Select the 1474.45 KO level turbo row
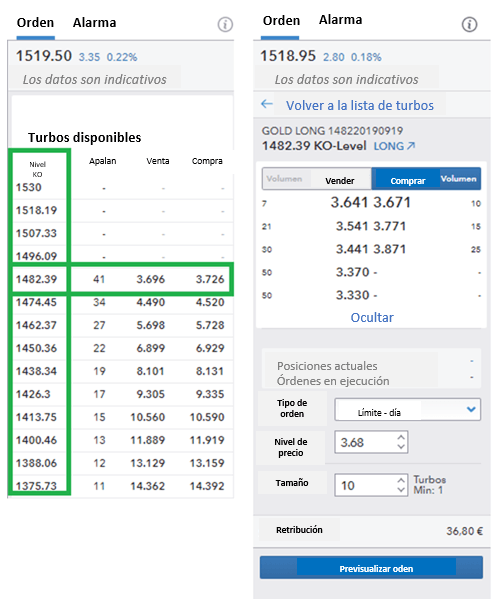 click(x=120, y=302)
